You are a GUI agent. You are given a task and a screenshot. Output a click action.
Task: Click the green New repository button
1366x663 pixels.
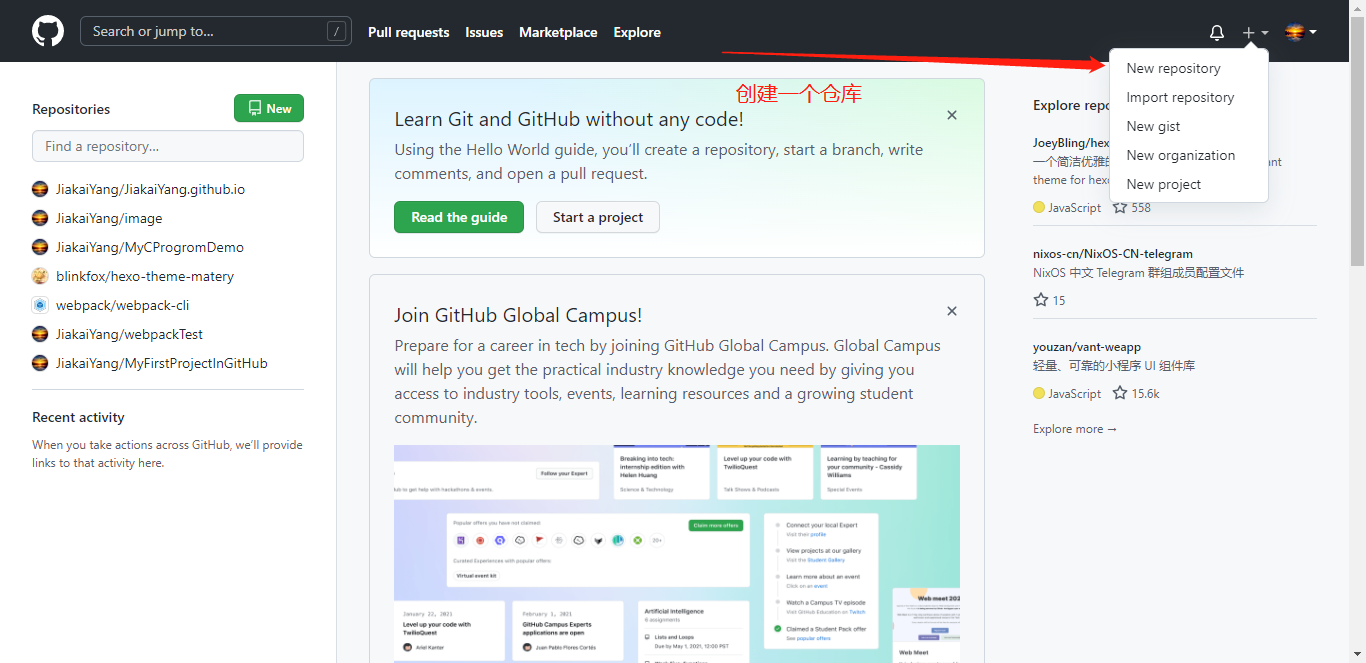(269, 109)
